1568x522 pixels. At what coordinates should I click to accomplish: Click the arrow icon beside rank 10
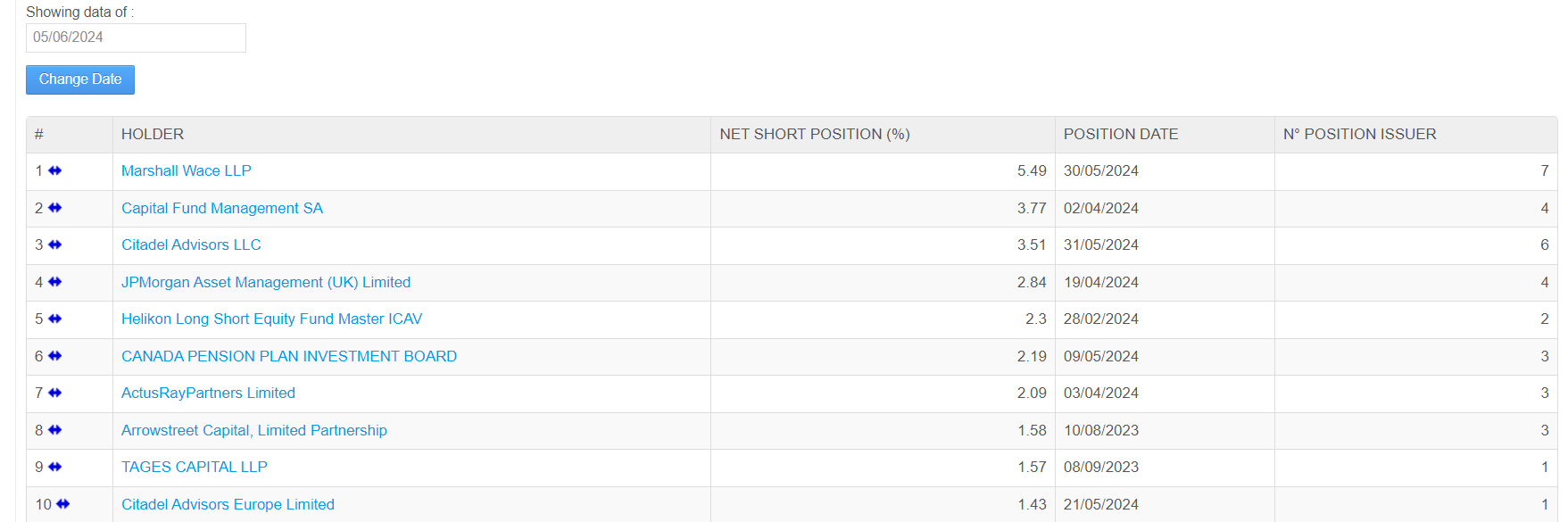point(63,504)
